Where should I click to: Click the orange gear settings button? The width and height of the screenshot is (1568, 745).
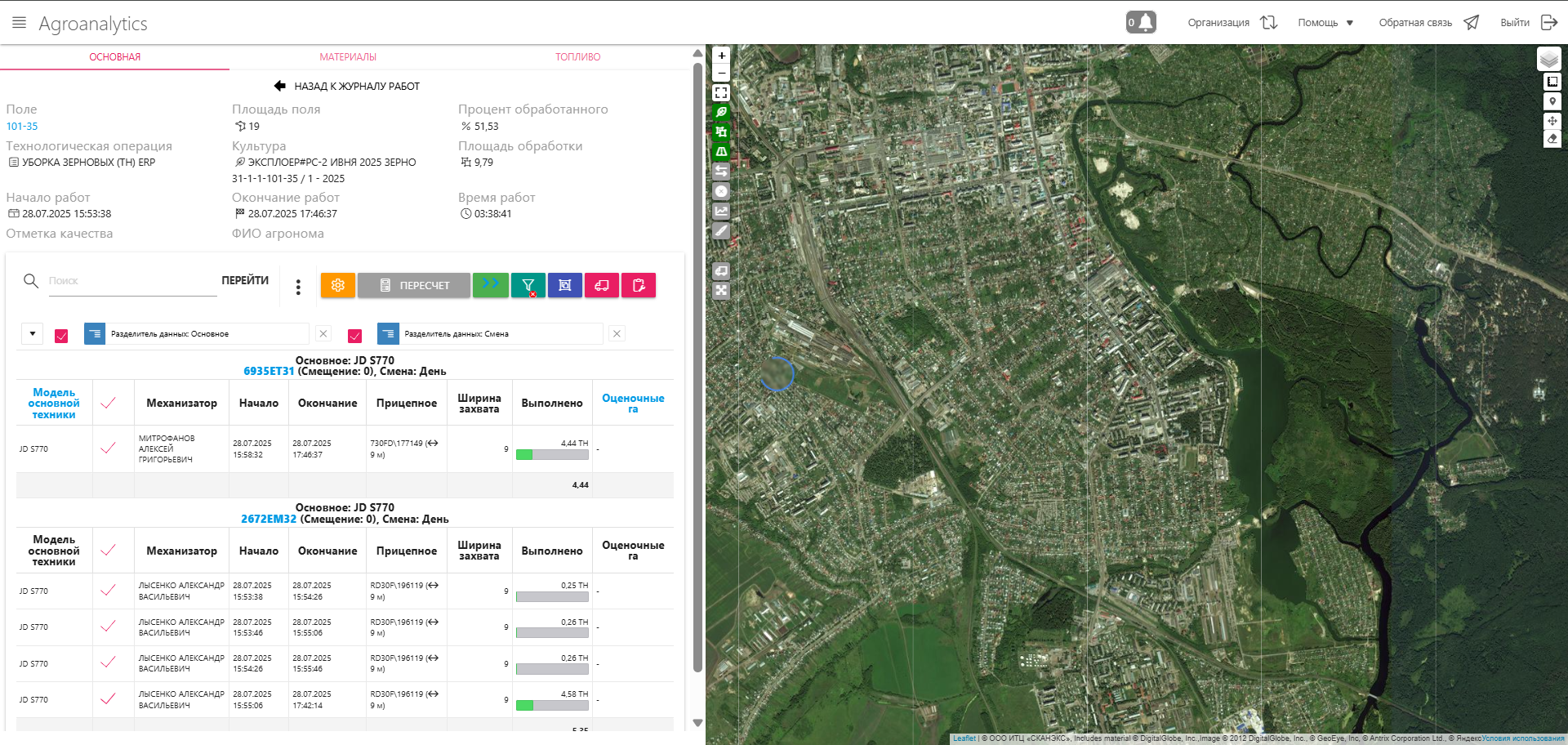tap(337, 285)
